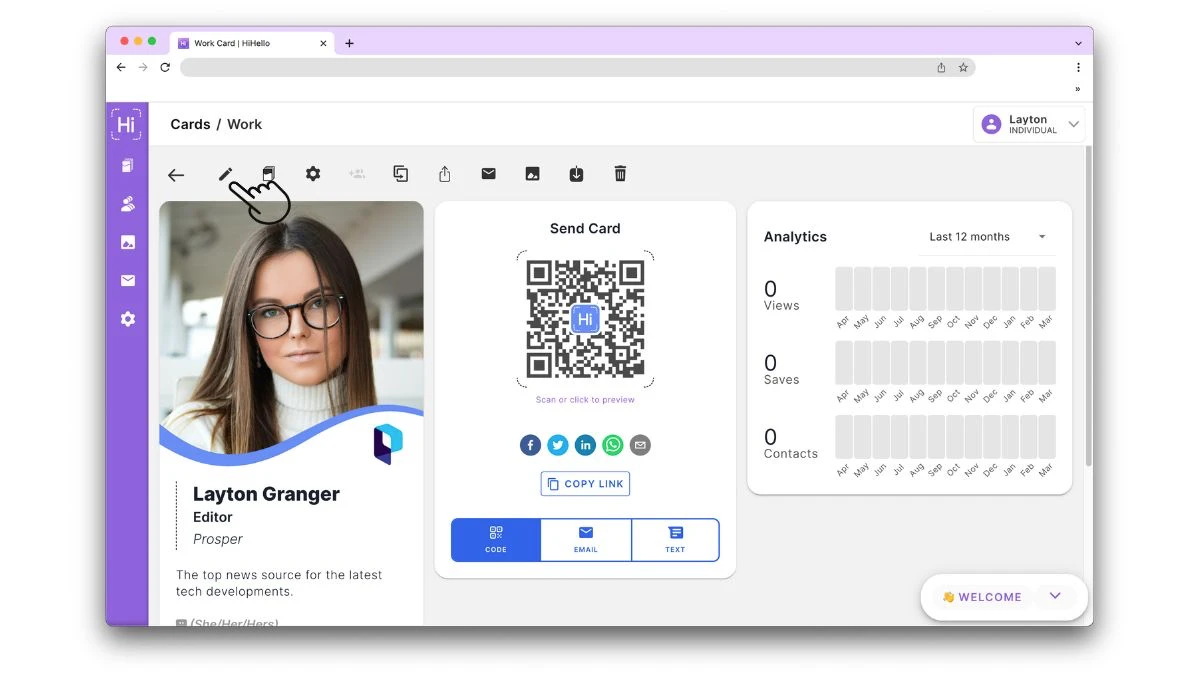
Task: Select the Edit pencil icon in the toolbar
Action: 225,173
